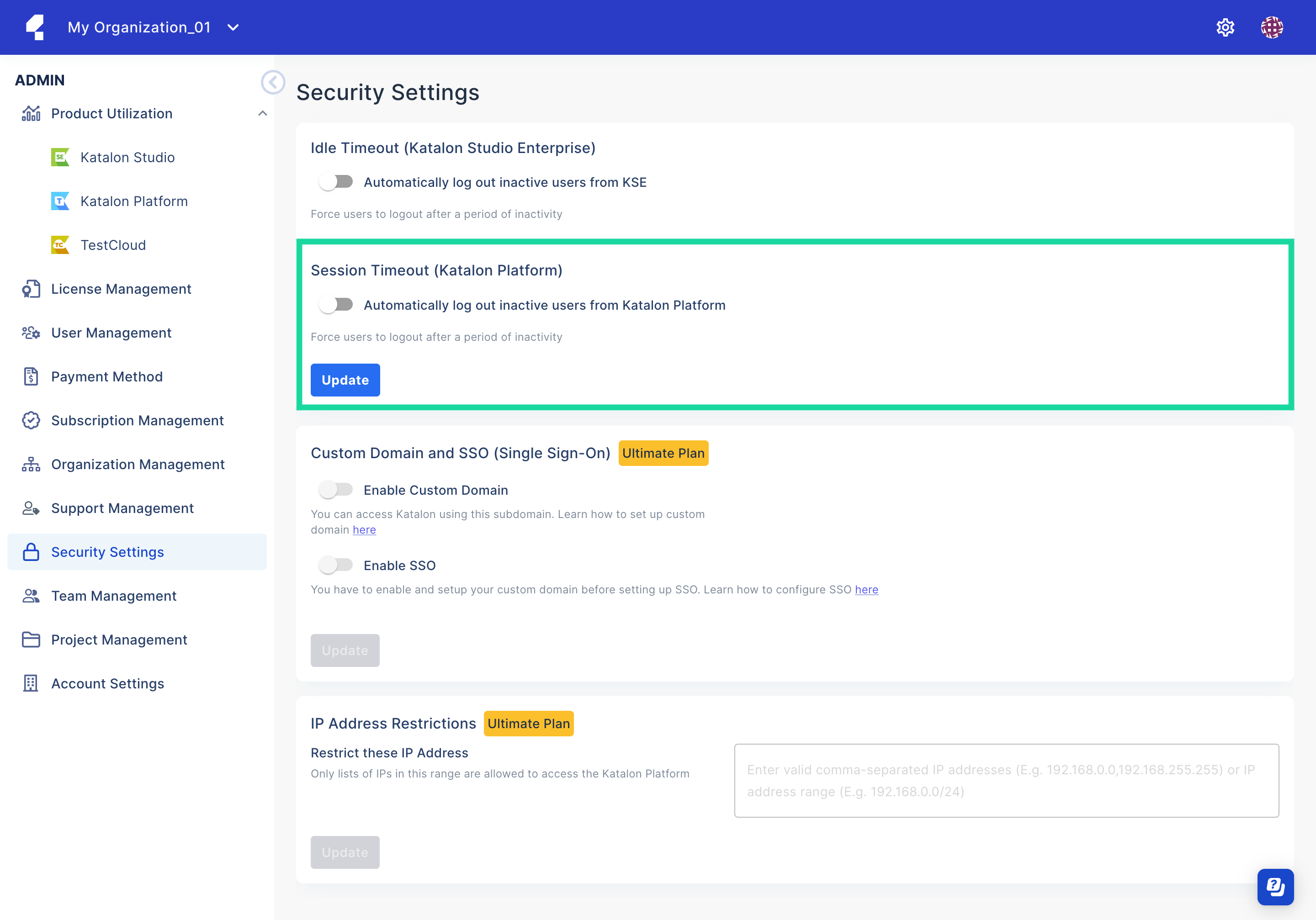
Task: Open Katalon Studio utilization page
Action: click(127, 157)
